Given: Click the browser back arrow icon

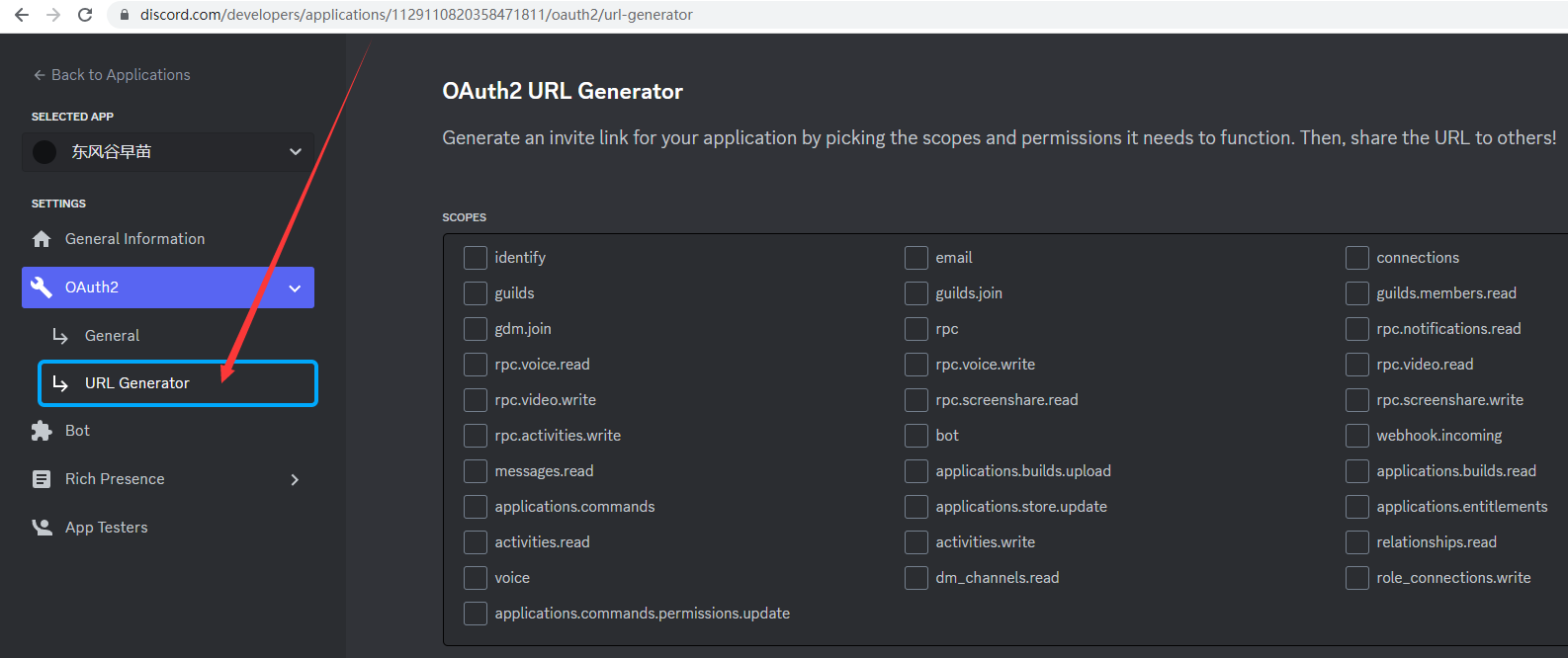Looking at the screenshot, I should (21, 15).
